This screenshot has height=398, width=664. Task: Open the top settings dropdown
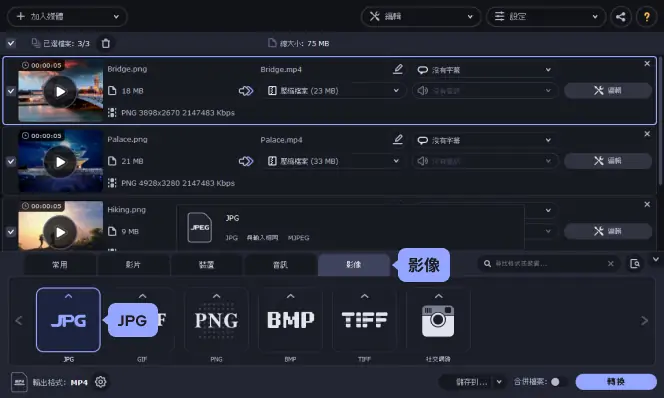pyautogui.click(x=546, y=17)
